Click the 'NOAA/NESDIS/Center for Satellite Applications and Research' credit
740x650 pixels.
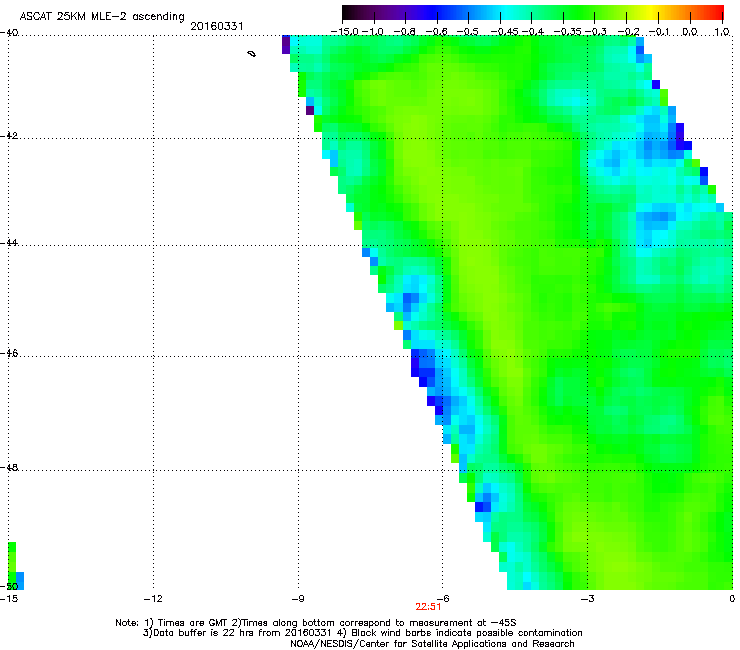tap(432, 644)
